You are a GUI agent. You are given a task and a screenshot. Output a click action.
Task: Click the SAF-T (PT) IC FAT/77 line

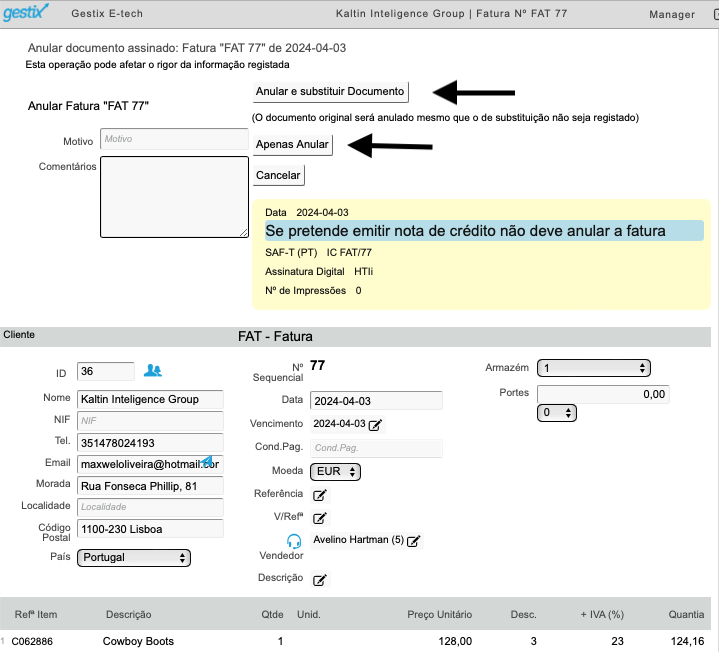point(318,253)
